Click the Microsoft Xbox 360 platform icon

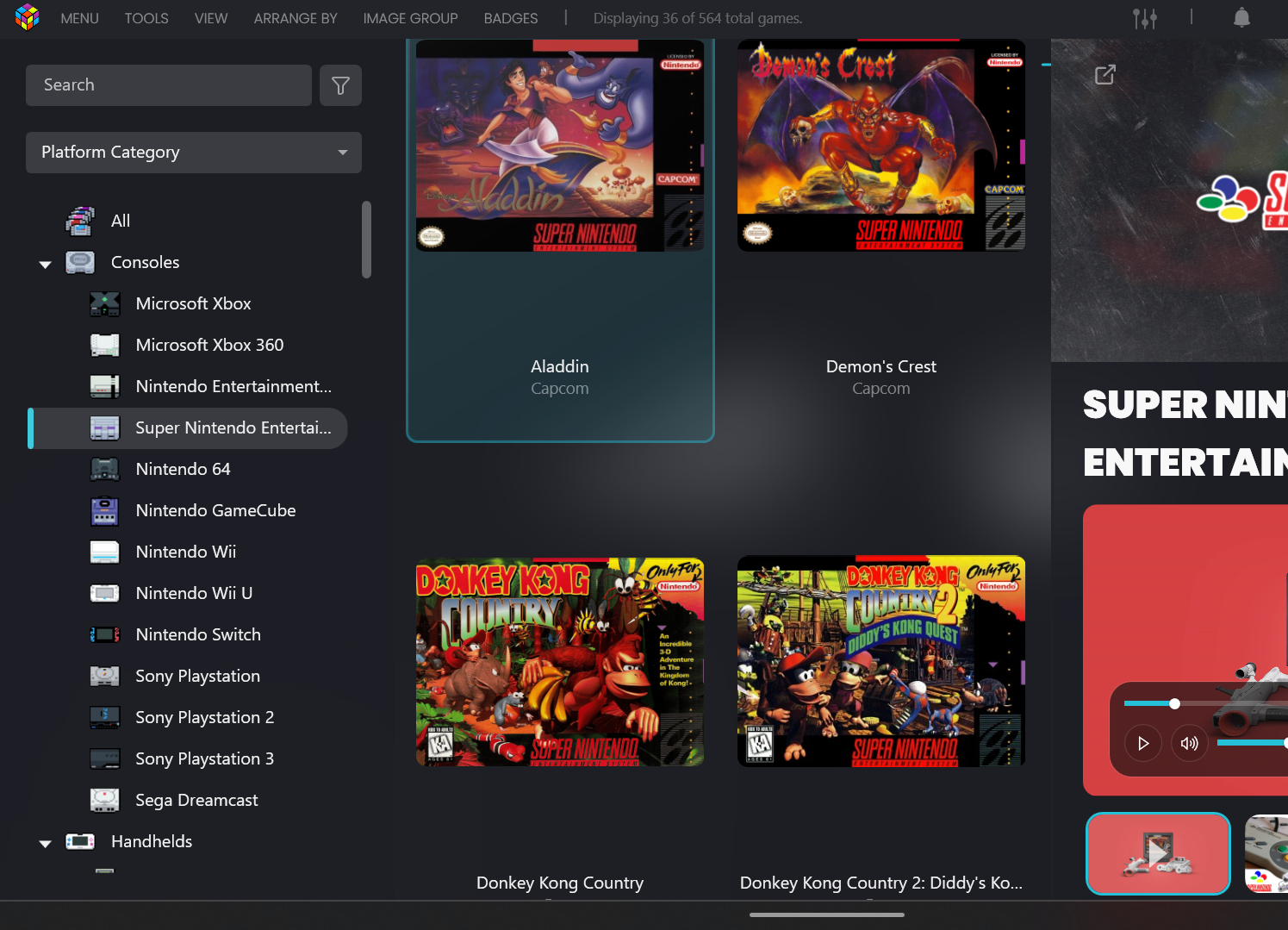105,345
